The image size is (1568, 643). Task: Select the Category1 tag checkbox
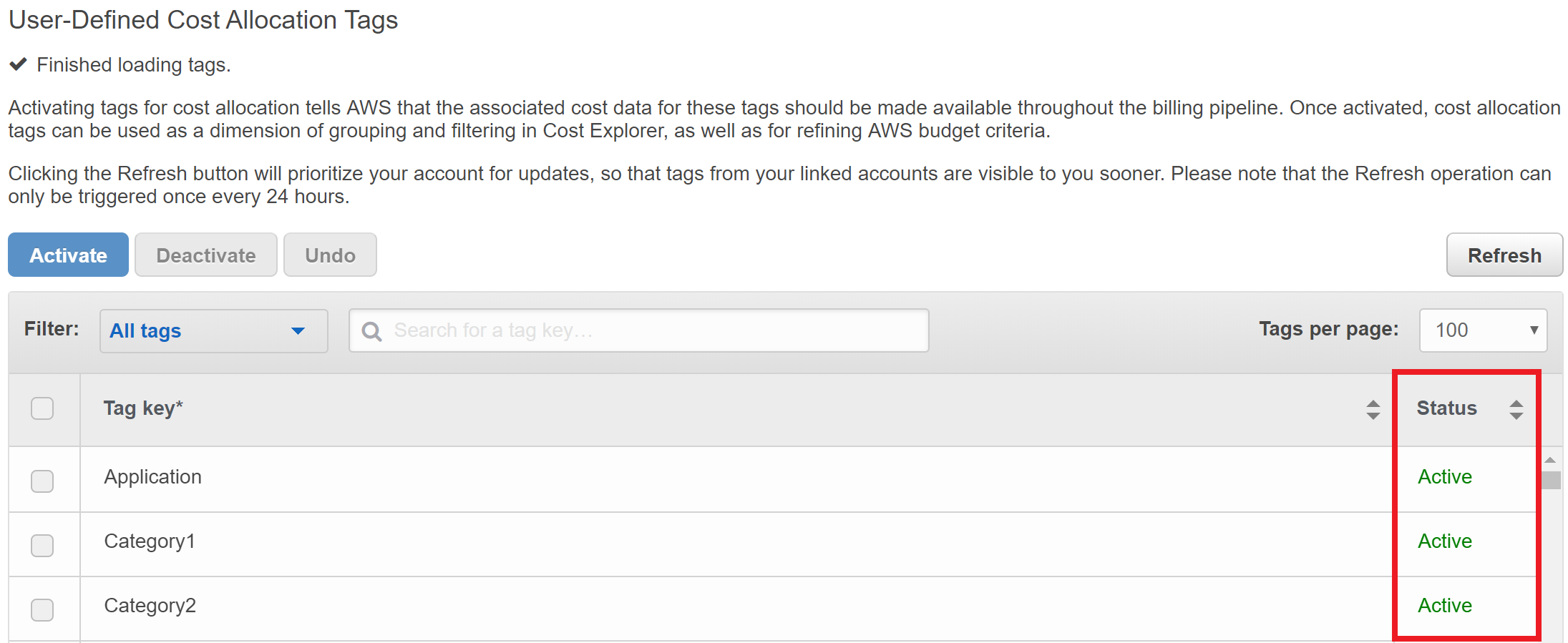pos(42,545)
